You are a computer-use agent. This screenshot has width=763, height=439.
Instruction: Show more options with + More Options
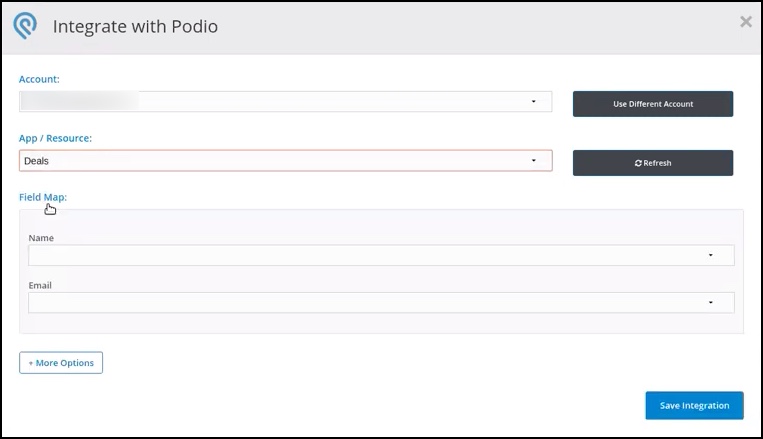[x=61, y=362]
